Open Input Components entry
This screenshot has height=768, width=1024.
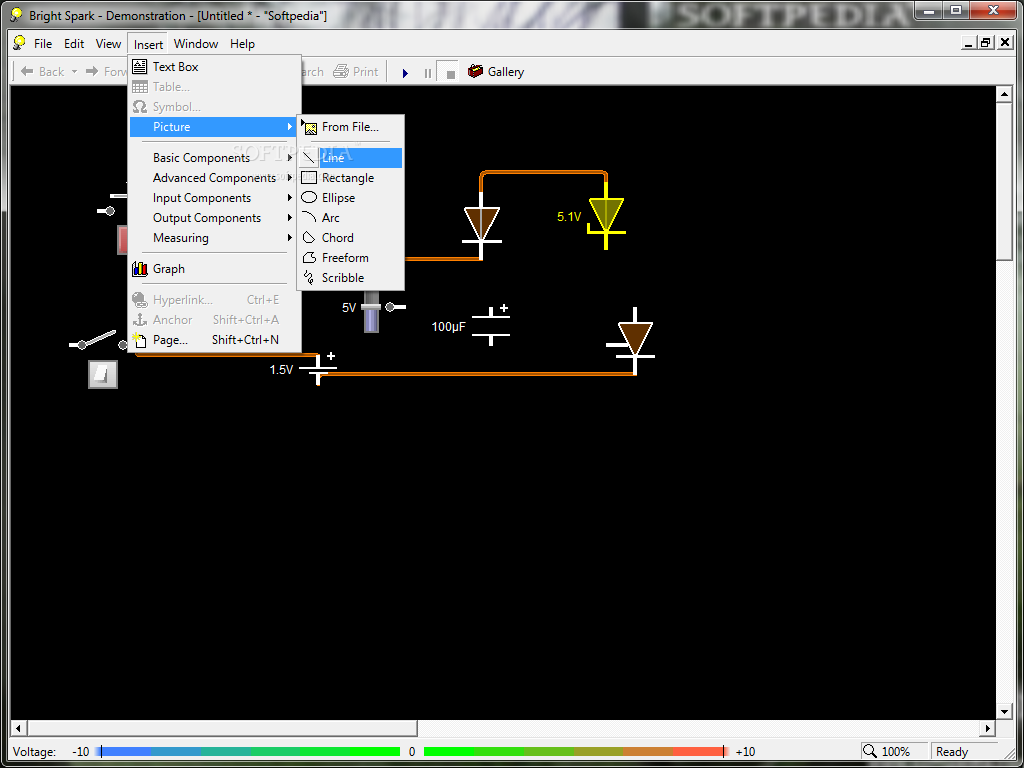214,198
